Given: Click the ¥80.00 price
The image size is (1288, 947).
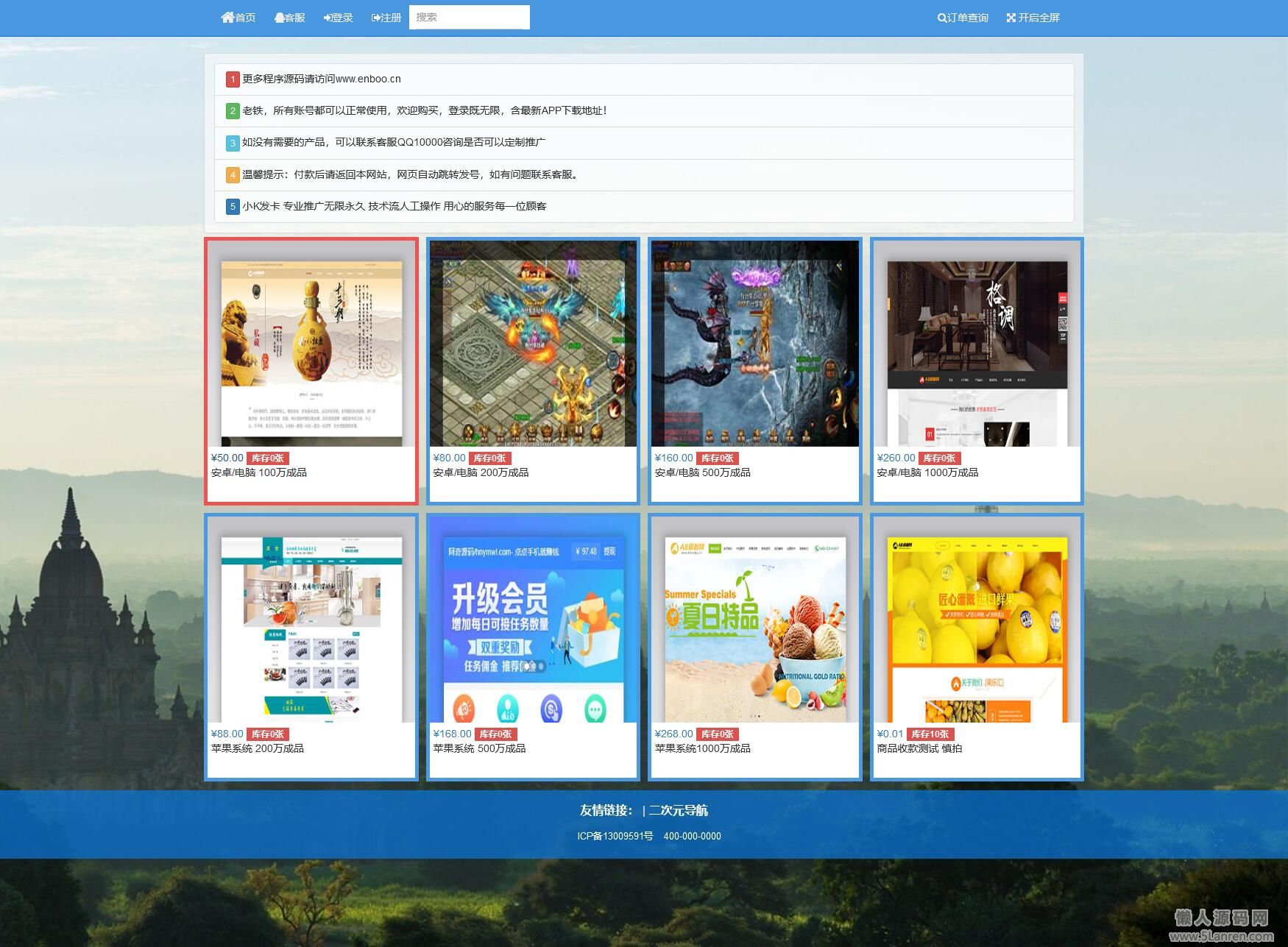Looking at the screenshot, I should pyautogui.click(x=449, y=458).
